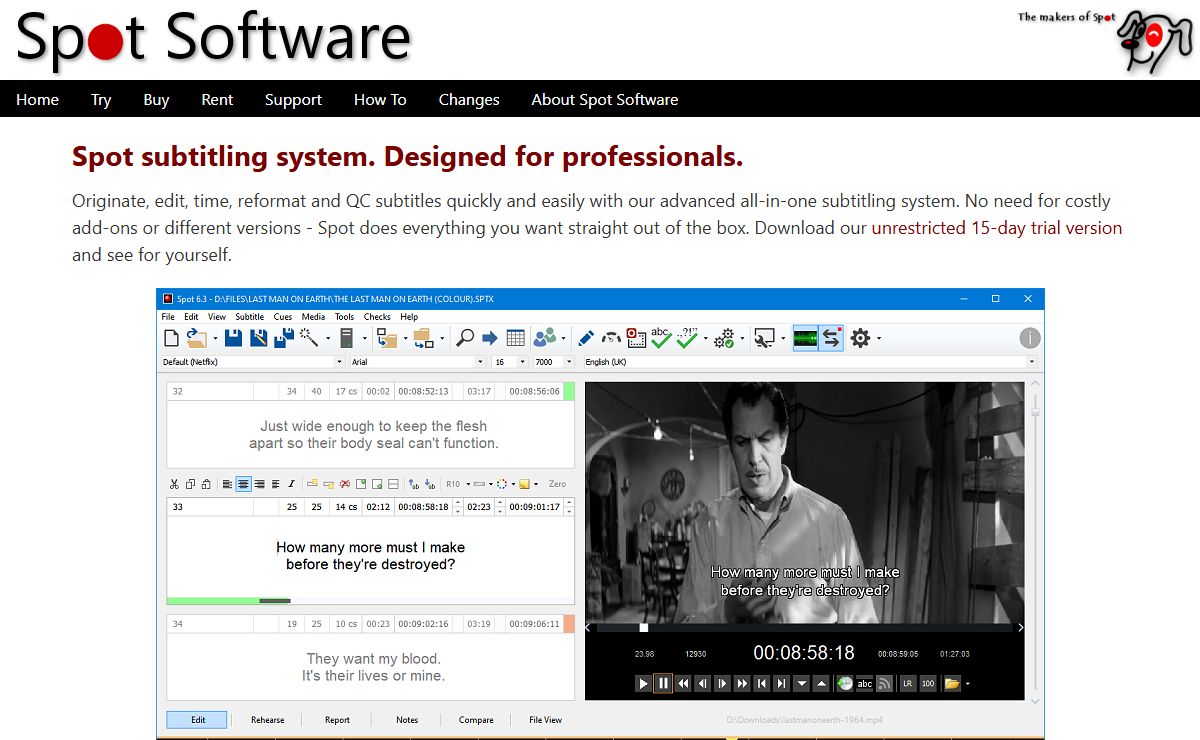
Task: Click the grey info circle icon
Action: point(1030,338)
